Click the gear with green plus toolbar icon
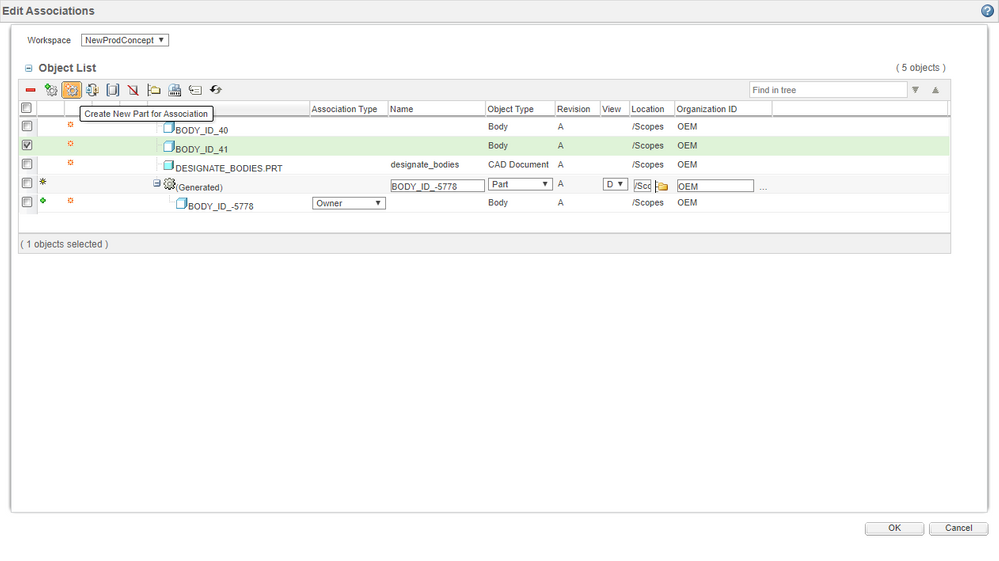This screenshot has height=561, width=999. [51, 90]
